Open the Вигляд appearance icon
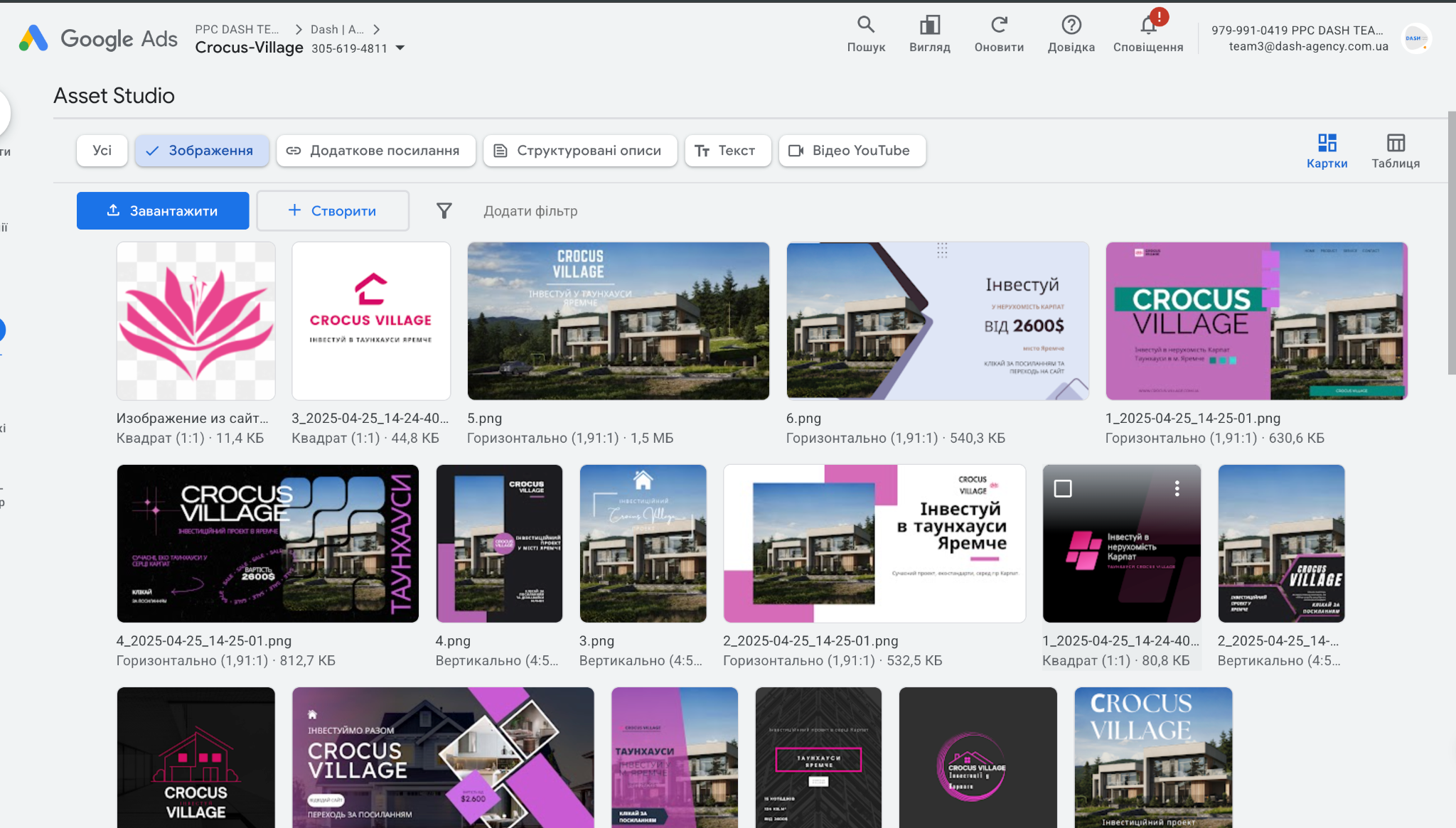The image size is (1456, 828). (929, 26)
